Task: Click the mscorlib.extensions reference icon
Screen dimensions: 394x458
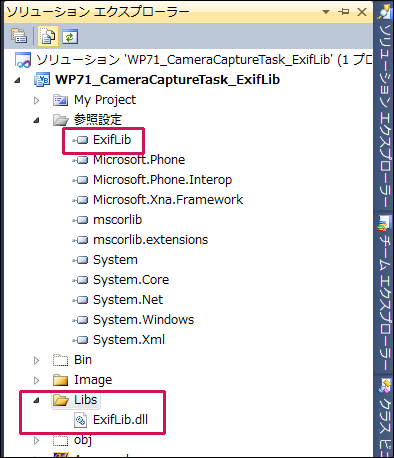Action: (x=80, y=240)
